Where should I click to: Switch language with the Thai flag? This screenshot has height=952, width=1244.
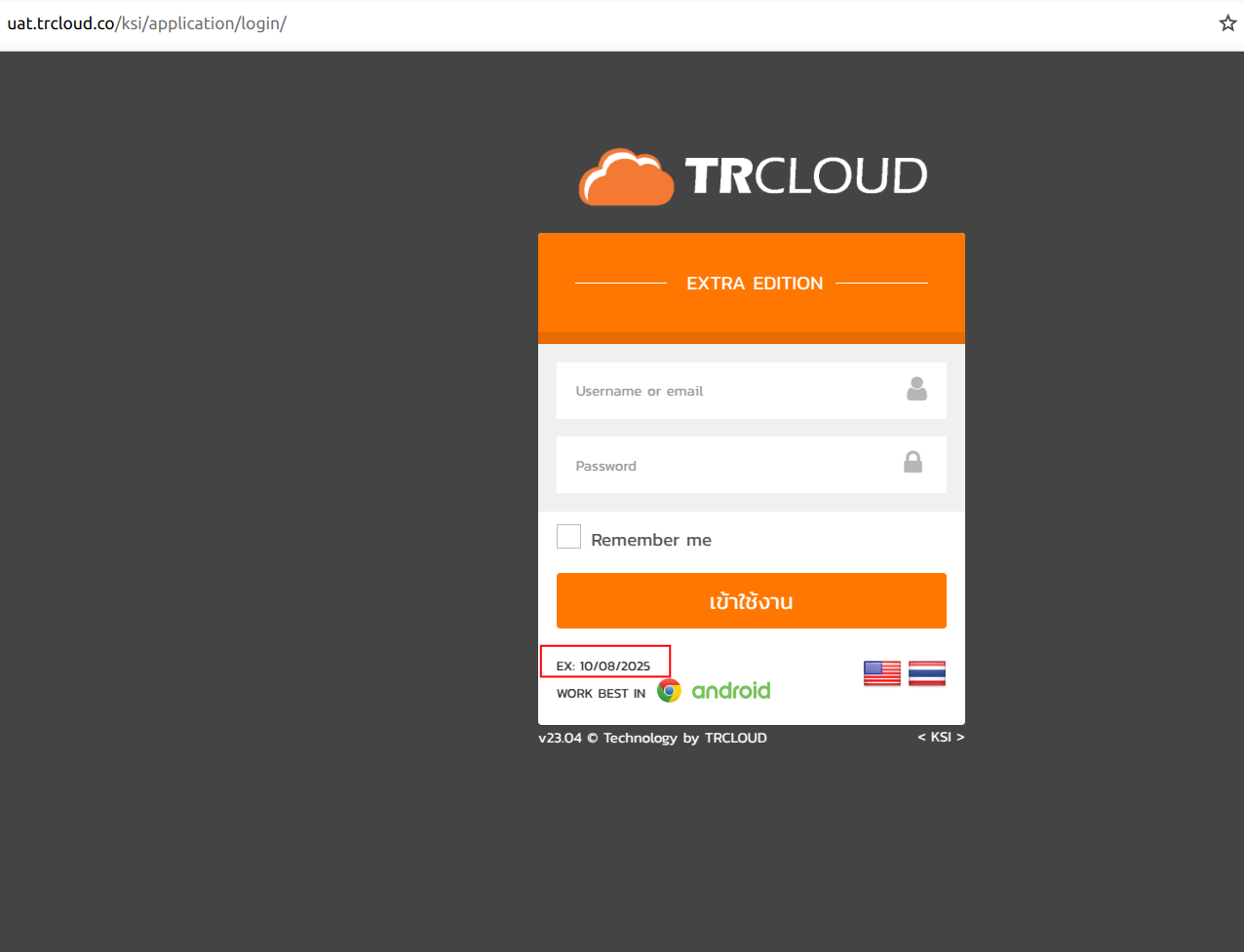(x=927, y=673)
